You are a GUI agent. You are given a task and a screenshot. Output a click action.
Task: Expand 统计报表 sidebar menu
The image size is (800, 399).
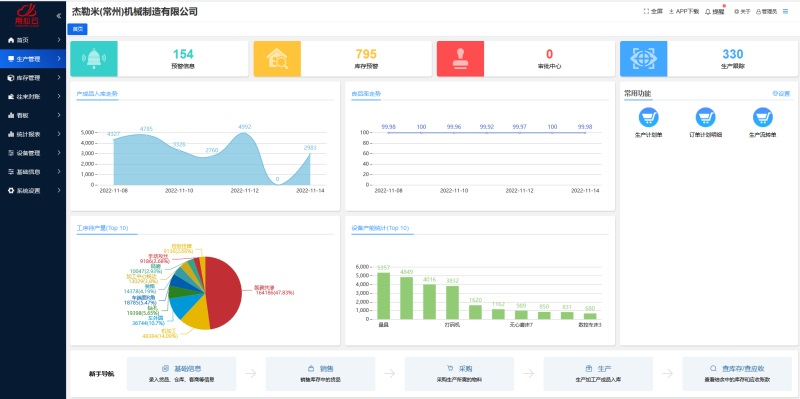[x=33, y=134]
